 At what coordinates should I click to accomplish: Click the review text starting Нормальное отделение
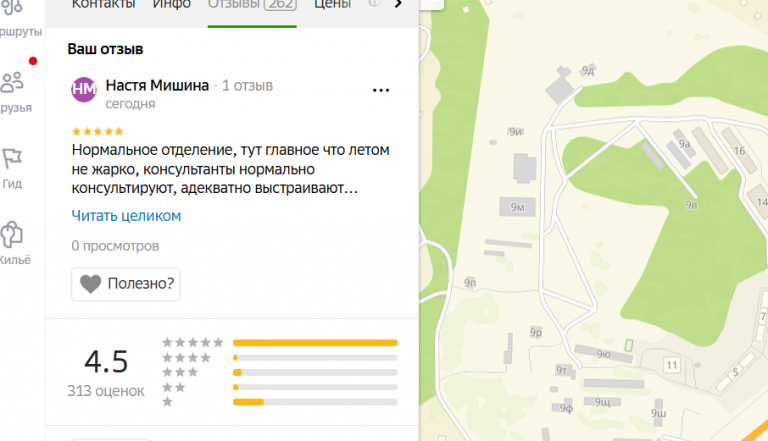230,169
